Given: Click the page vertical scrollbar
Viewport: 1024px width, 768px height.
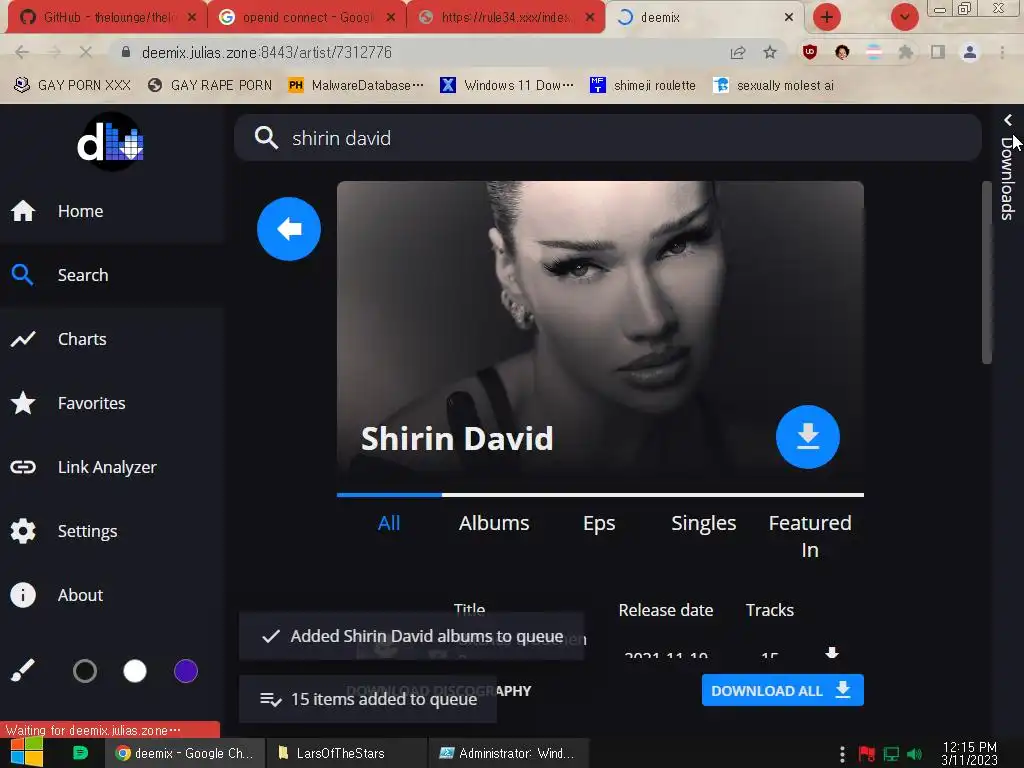Looking at the screenshot, I should 987,272.
